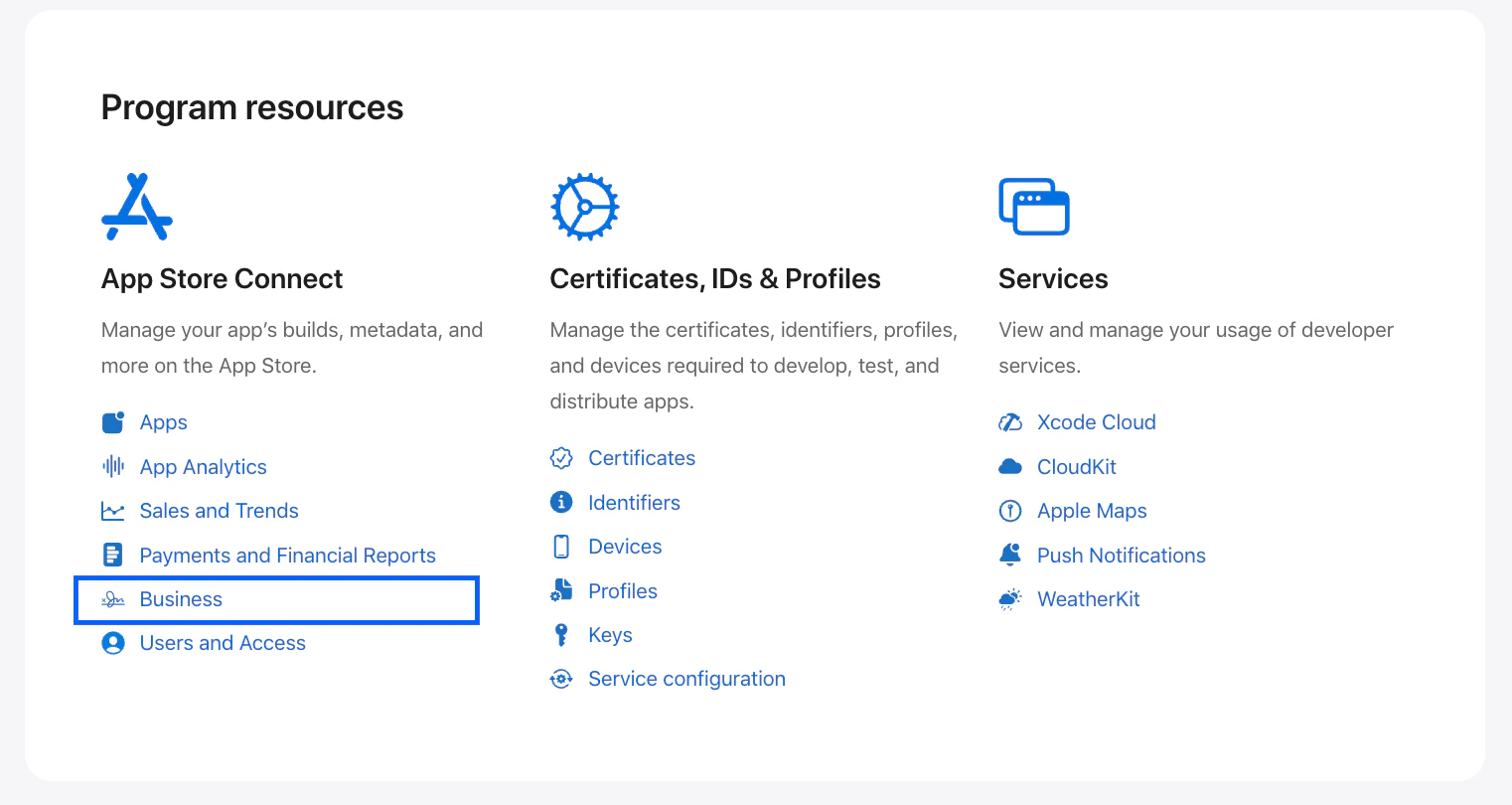Click the Certificates link
Screen dimensions: 1512x805
(642, 457)
